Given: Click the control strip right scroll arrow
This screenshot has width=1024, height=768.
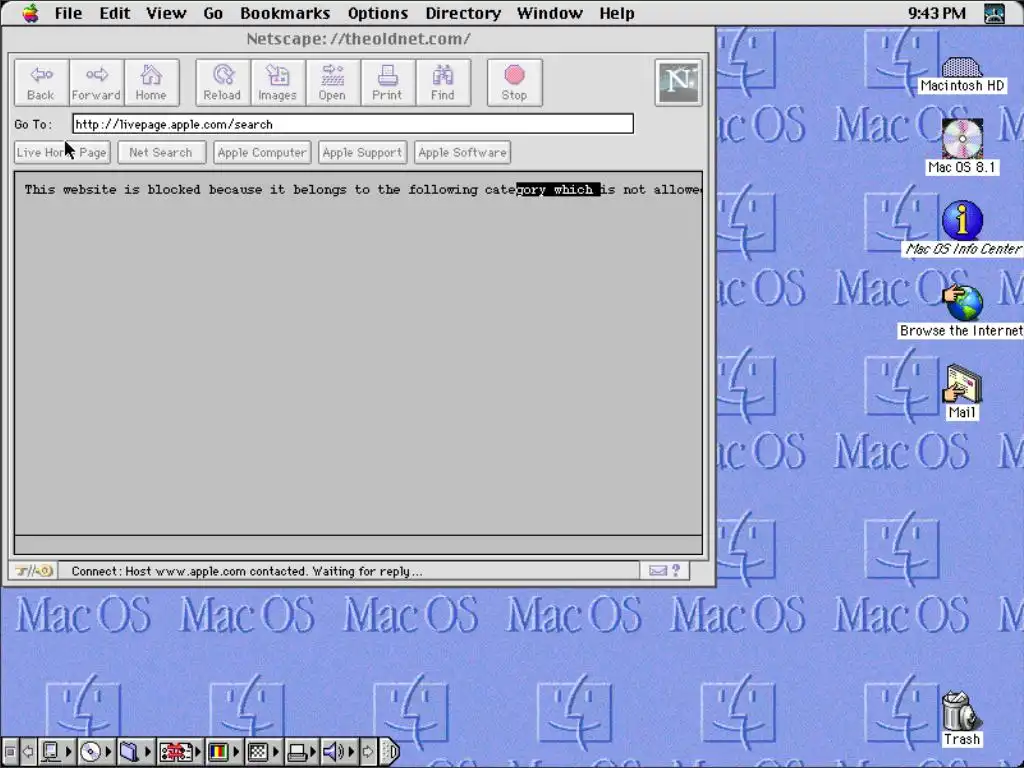Looking at the screenshot, I should pos(368,752).
